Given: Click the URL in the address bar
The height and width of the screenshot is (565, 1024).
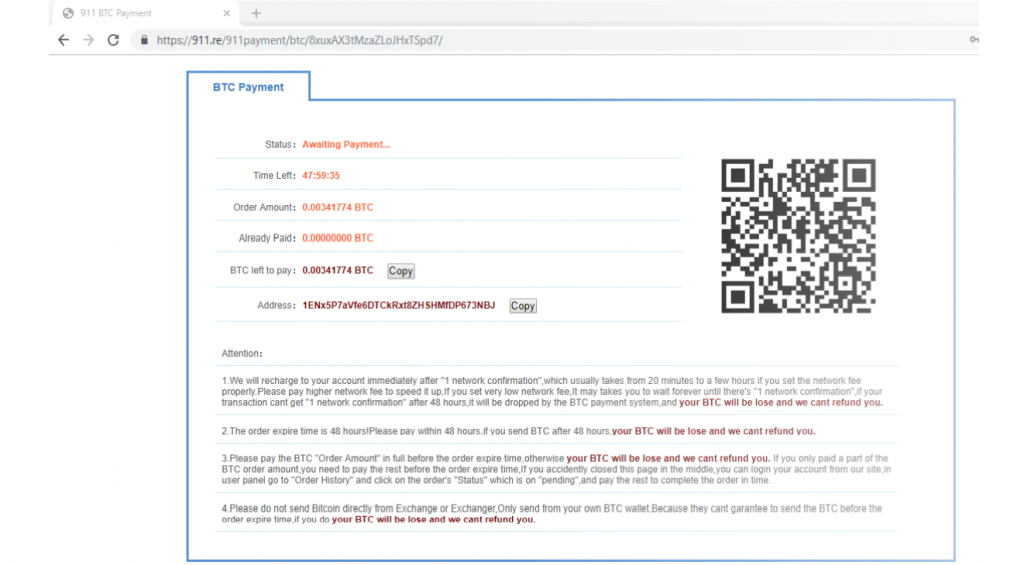Looking at the screenshot, I should [299, 40].
